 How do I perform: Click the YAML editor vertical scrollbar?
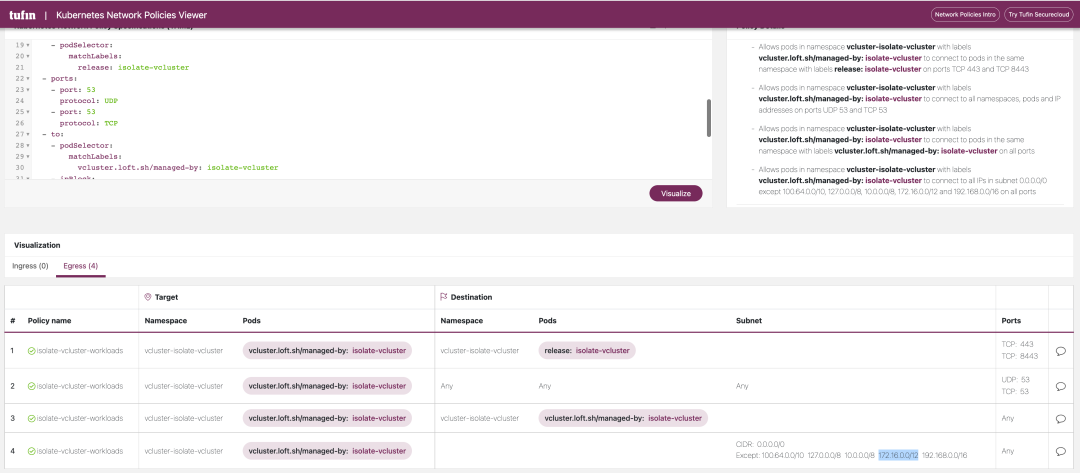(x=709, y=118)
